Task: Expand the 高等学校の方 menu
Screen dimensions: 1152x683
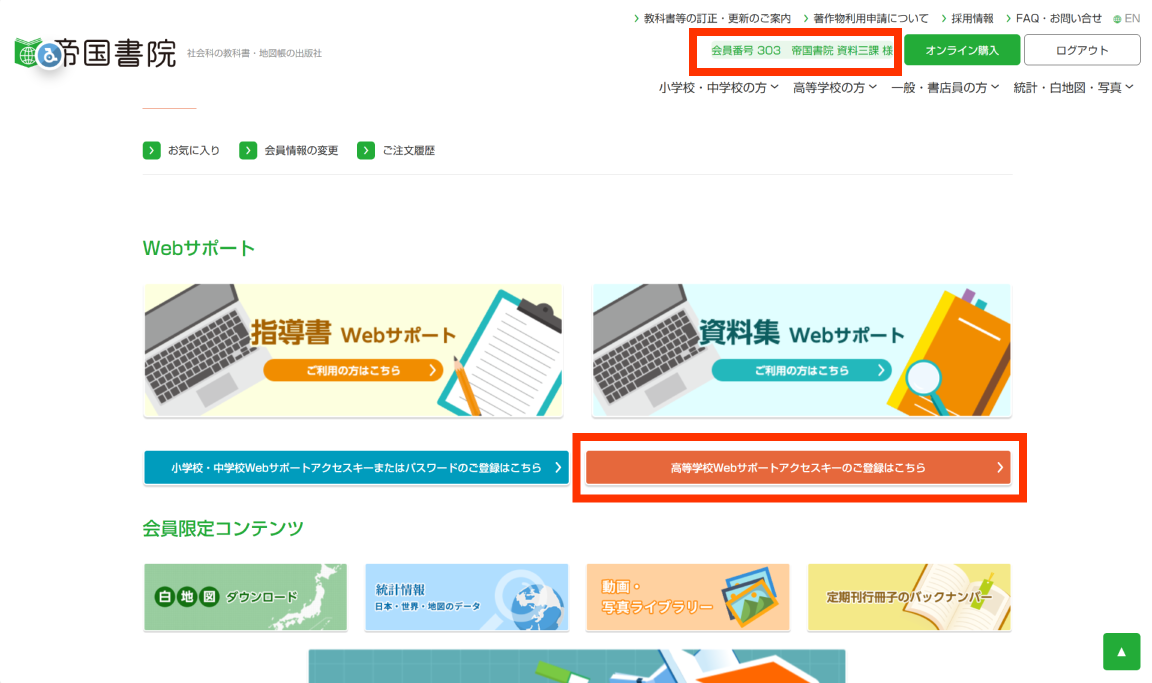Action: pyautogui.click(x=835, y=87)
